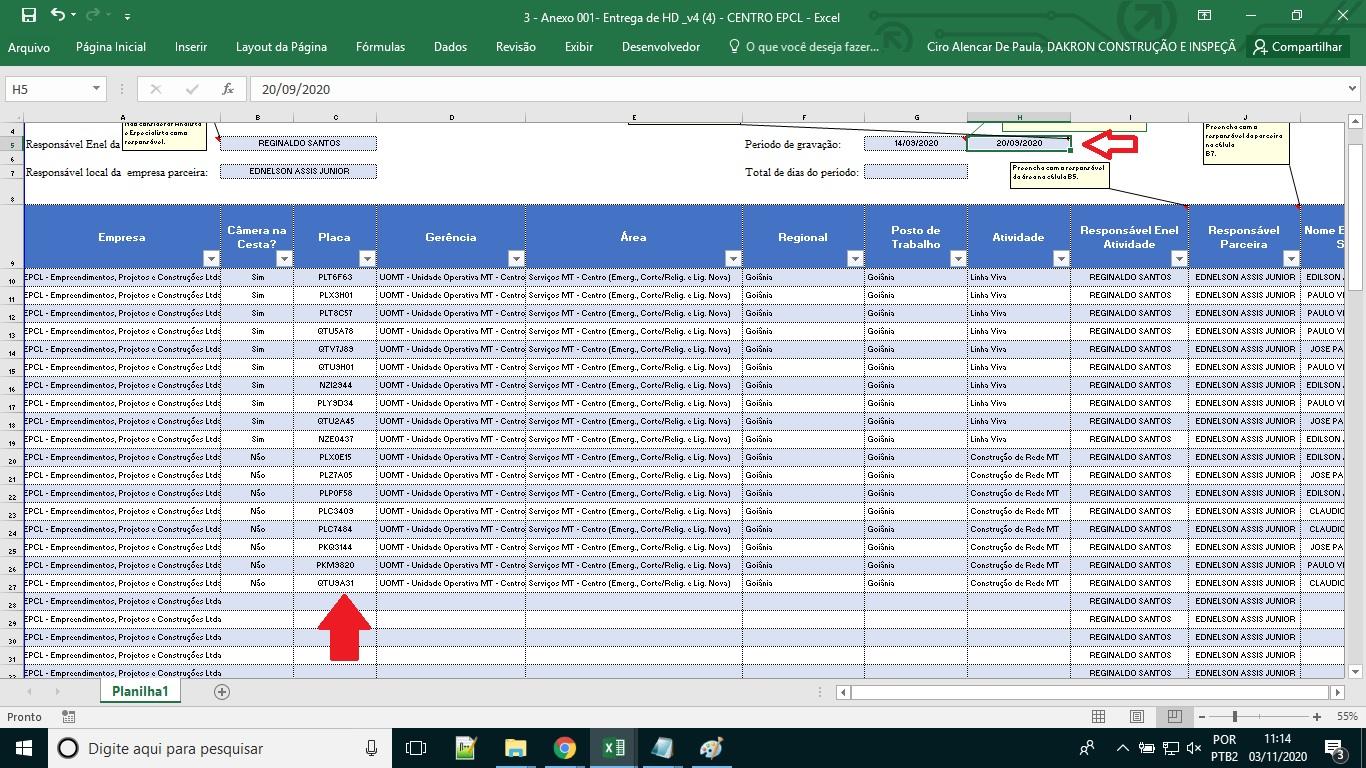The width and height of the screenshot is (1366, 768).
Task: Open the Windows notification center icon
Action: [1334, 748]
